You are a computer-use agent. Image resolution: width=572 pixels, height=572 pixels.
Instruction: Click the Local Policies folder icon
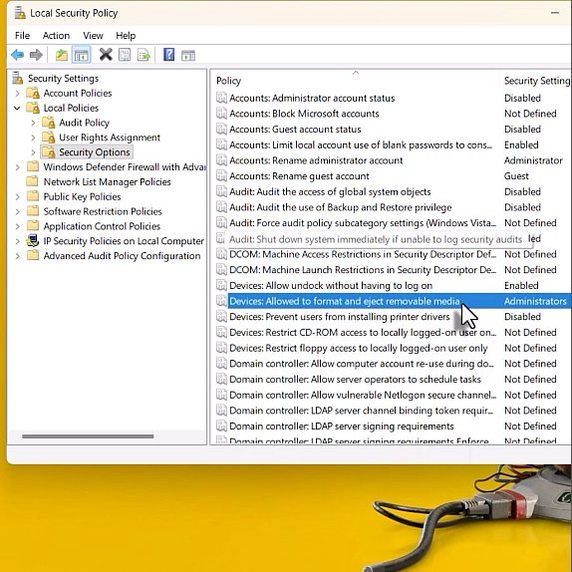pyautogui.click(x=33, y=108)
